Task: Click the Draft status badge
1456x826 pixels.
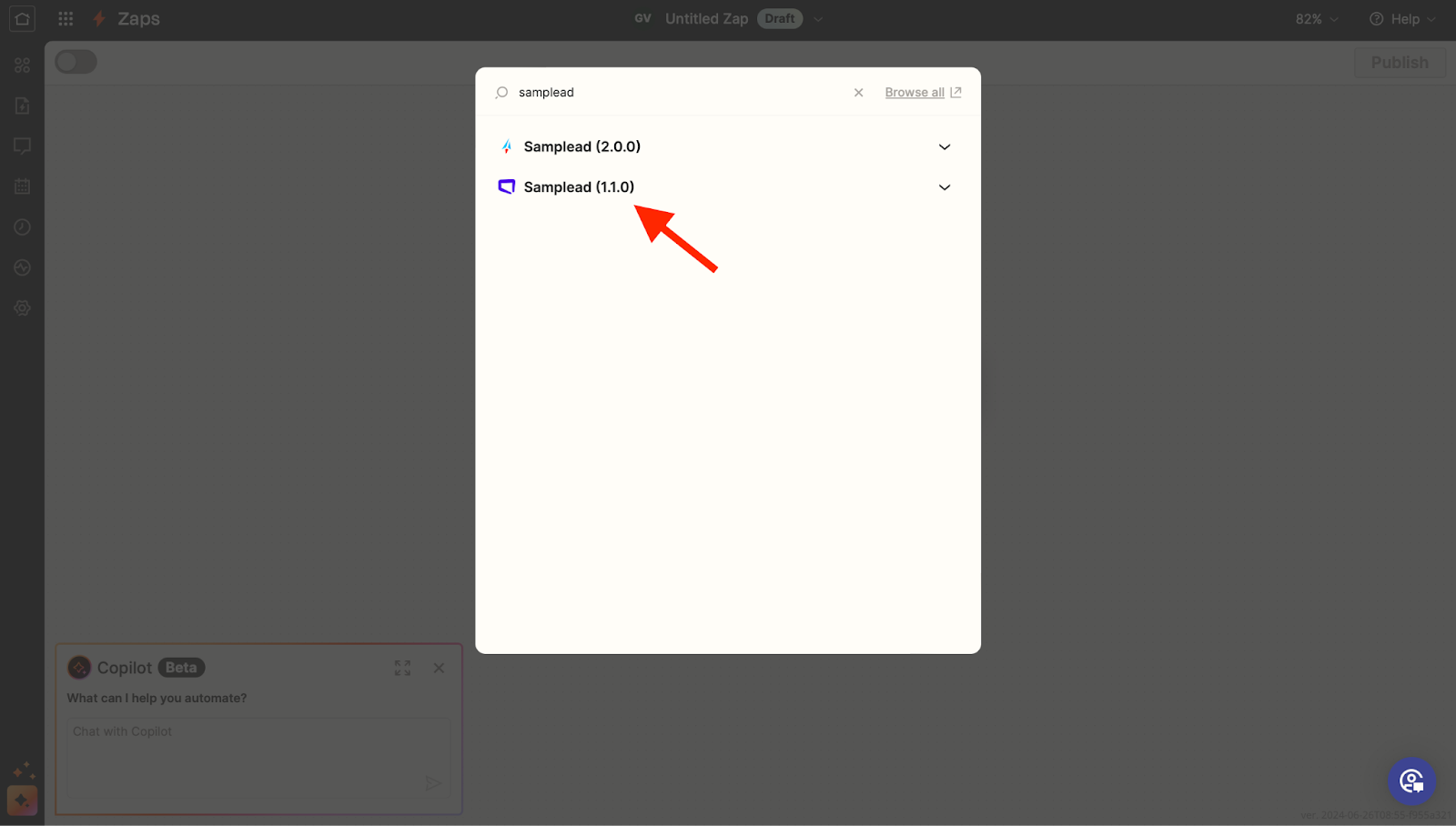Action: 780,19
